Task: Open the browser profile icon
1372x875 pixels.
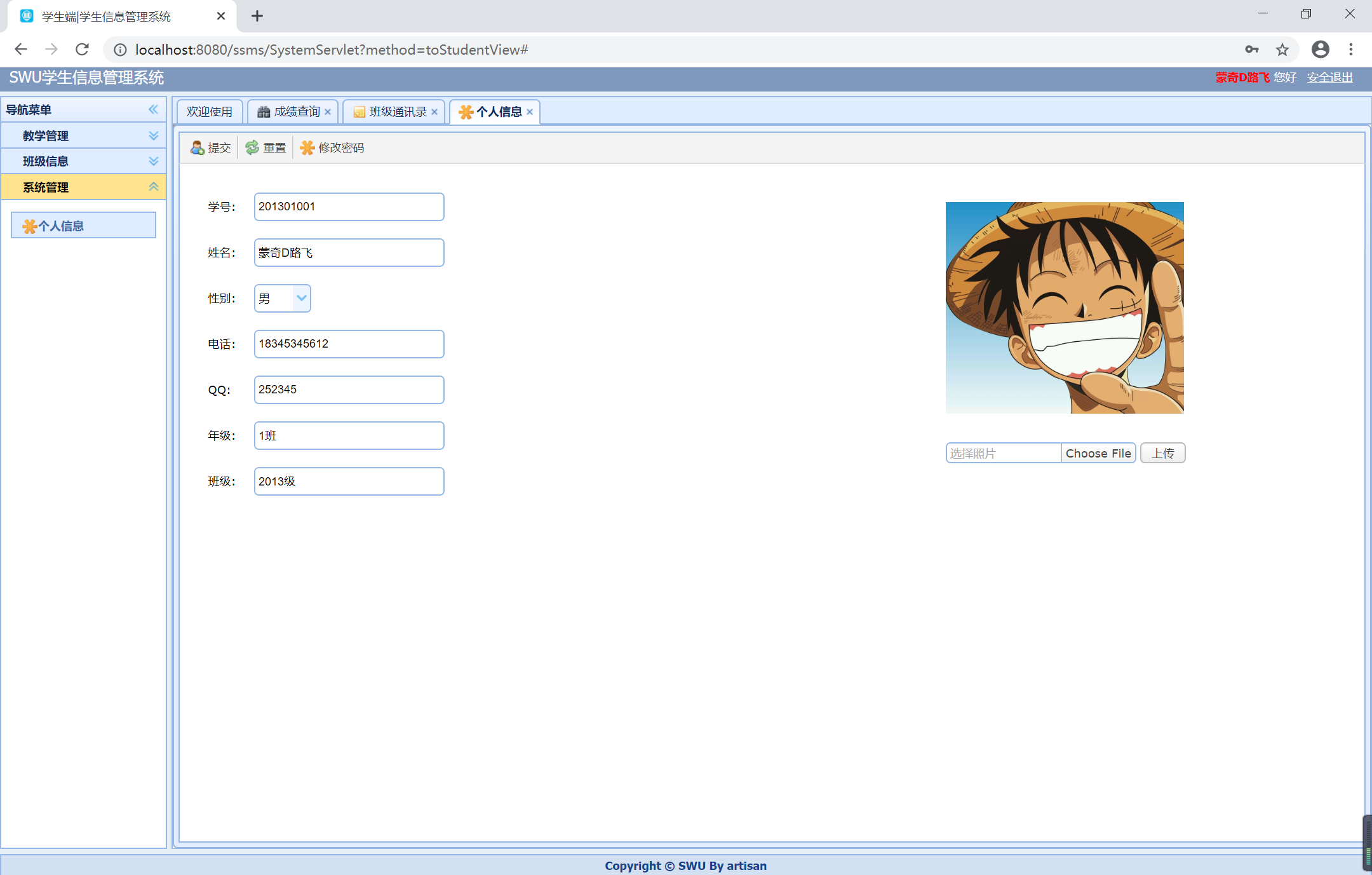Action: [x=1321, y=50]
